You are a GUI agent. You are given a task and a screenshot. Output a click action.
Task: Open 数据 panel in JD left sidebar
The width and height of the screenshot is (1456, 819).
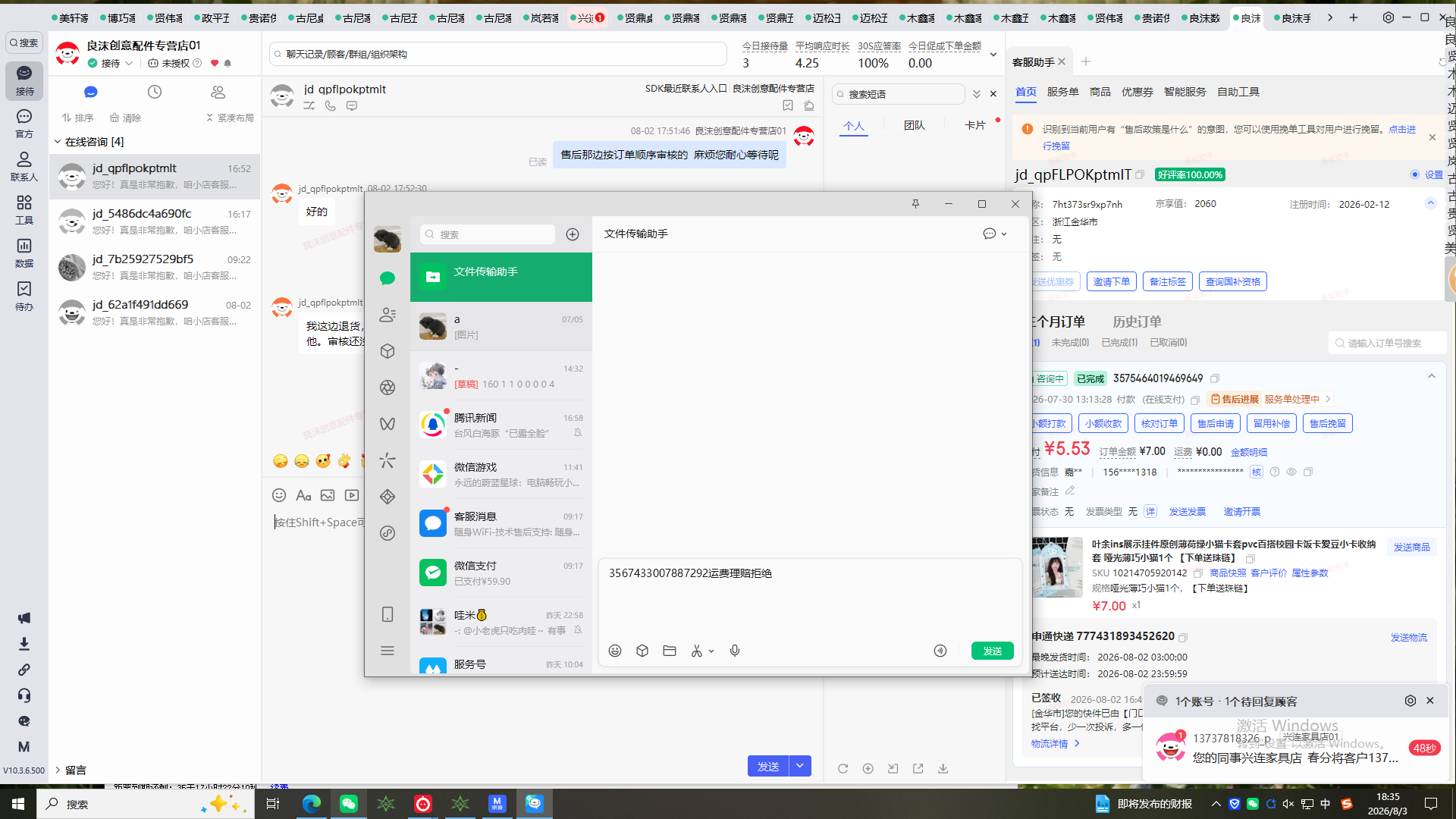click(24, 253)
